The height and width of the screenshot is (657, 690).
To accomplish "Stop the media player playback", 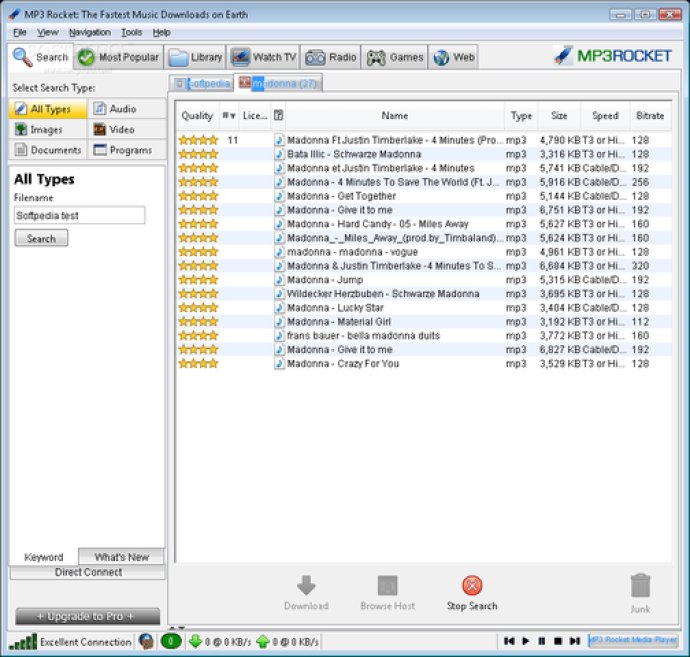I will tap(558, 641).
